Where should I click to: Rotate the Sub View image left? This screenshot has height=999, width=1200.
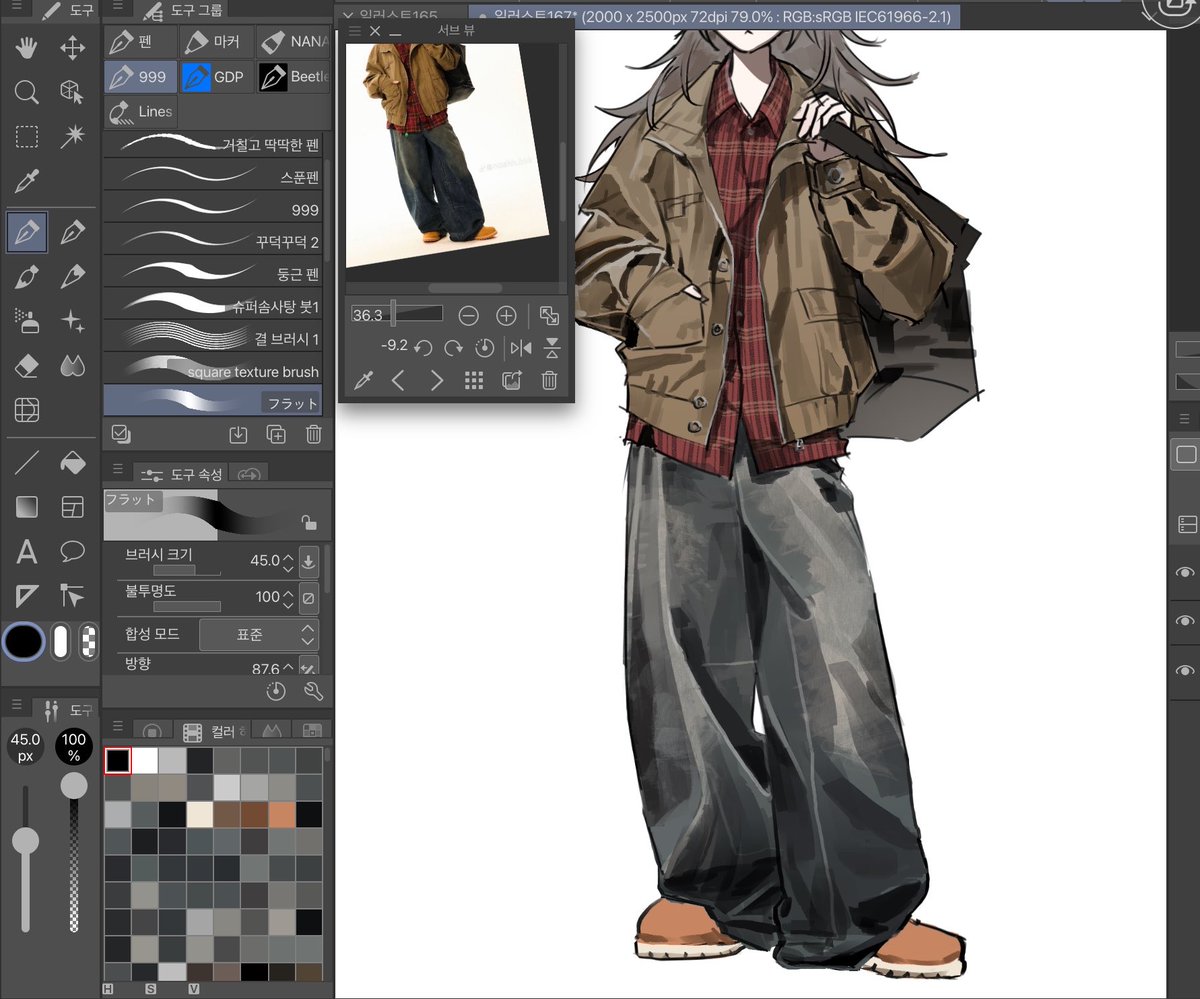(x=423, y=347)
